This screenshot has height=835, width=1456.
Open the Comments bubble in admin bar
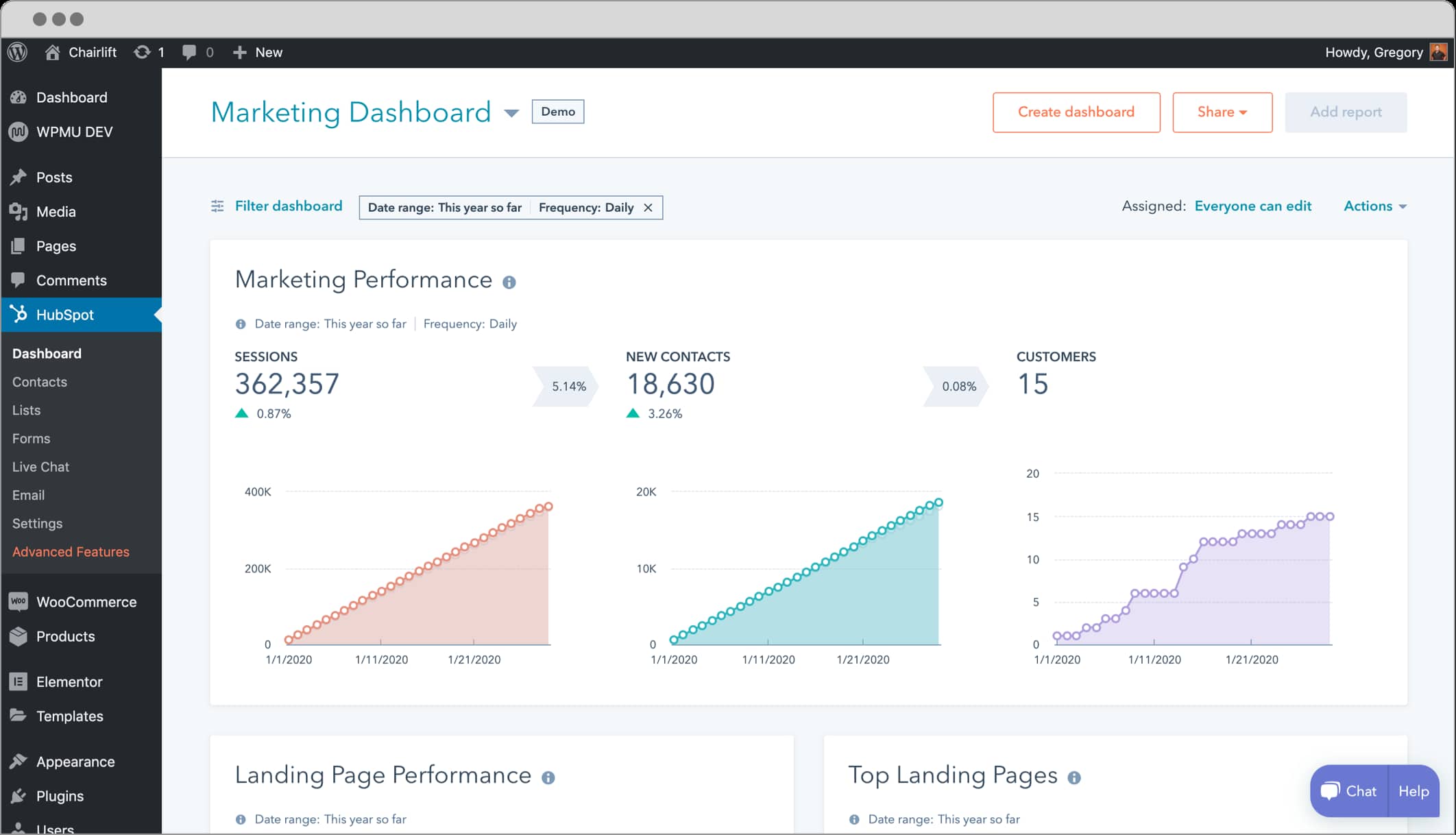(188, 51)
